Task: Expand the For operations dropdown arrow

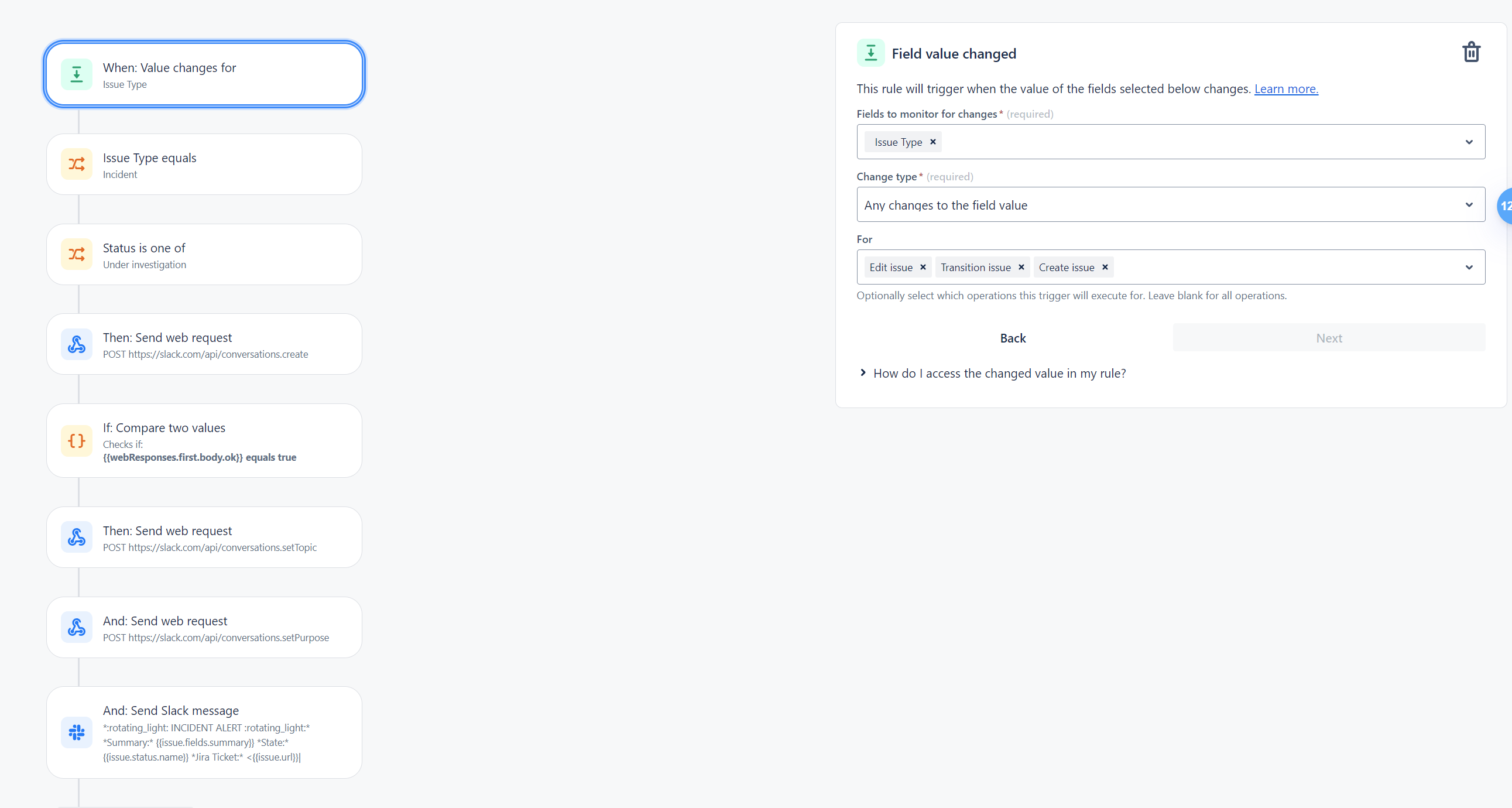Action: pos(1469,267)
